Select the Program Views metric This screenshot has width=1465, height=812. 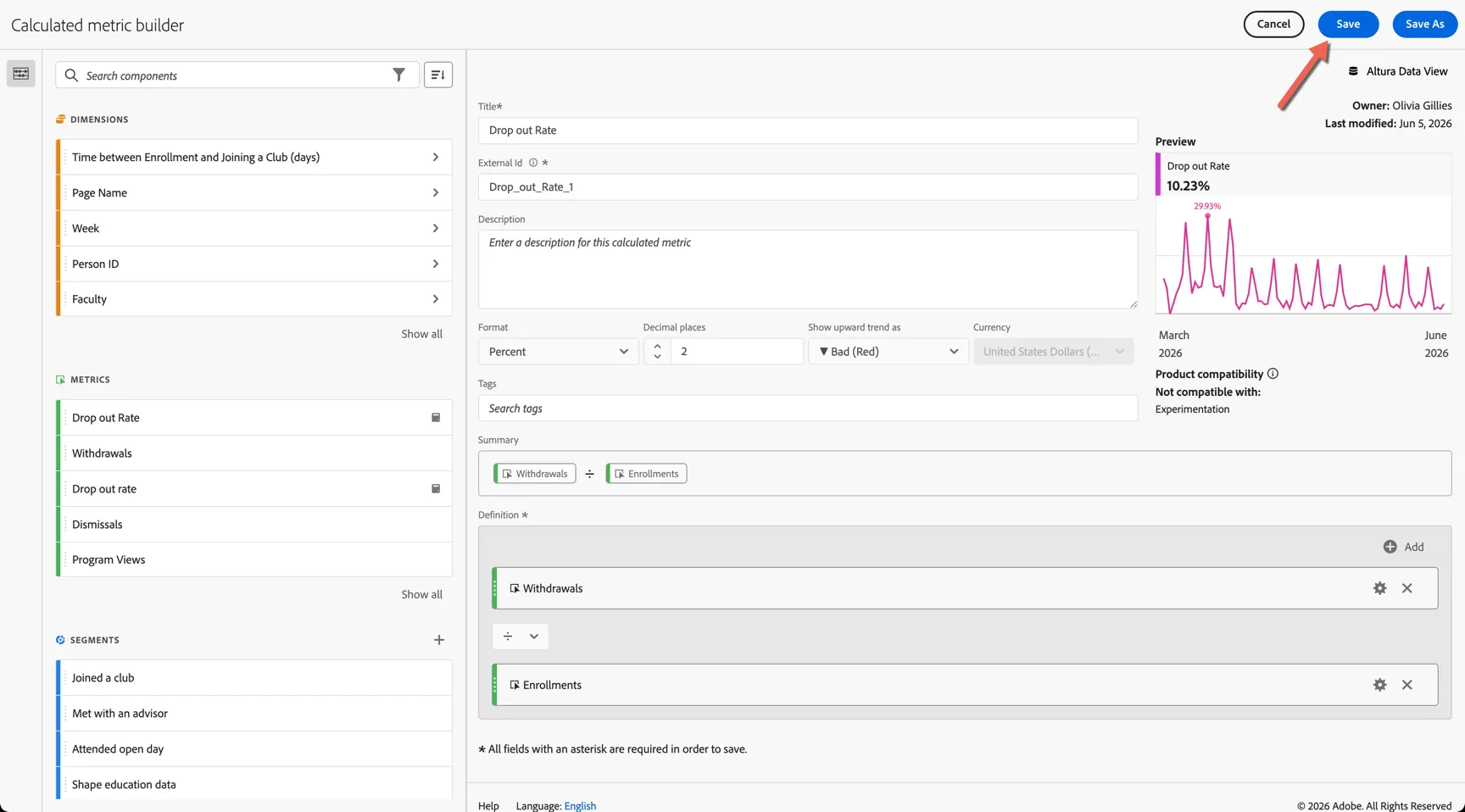click(254, 559)
